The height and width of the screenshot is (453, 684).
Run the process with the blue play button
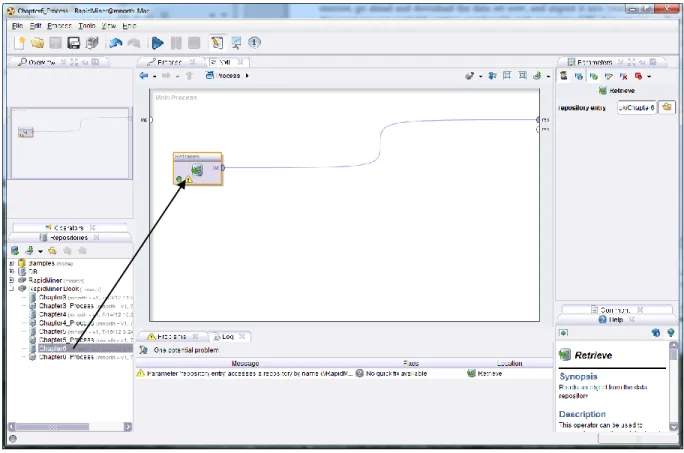[157, 43]
